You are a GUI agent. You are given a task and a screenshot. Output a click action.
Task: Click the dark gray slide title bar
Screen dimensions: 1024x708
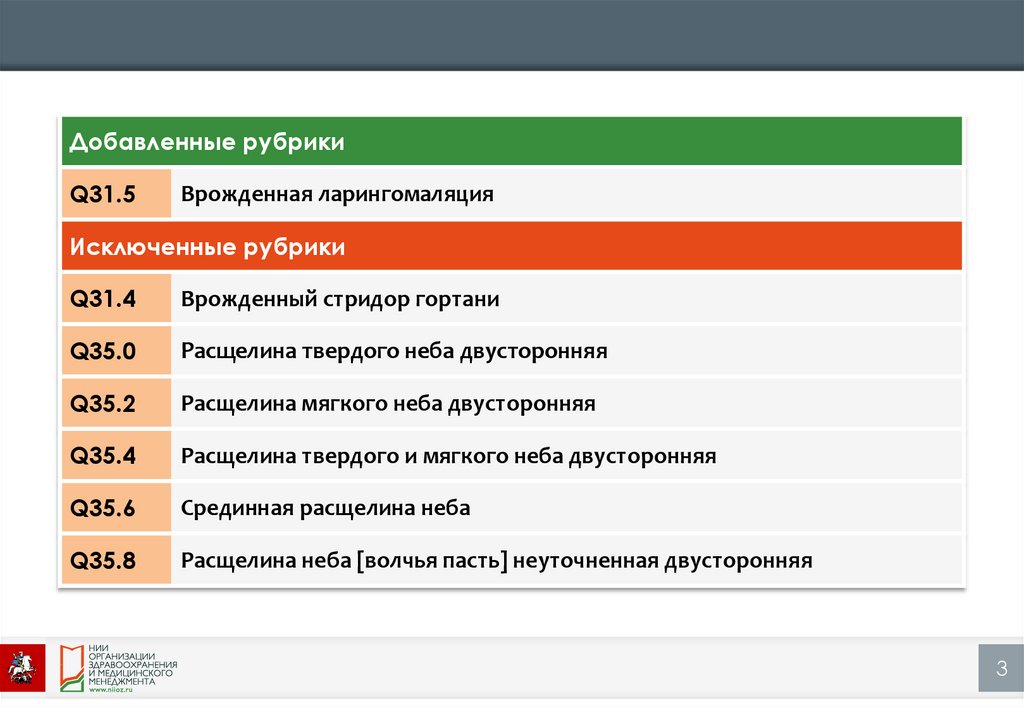pos(511,35)
